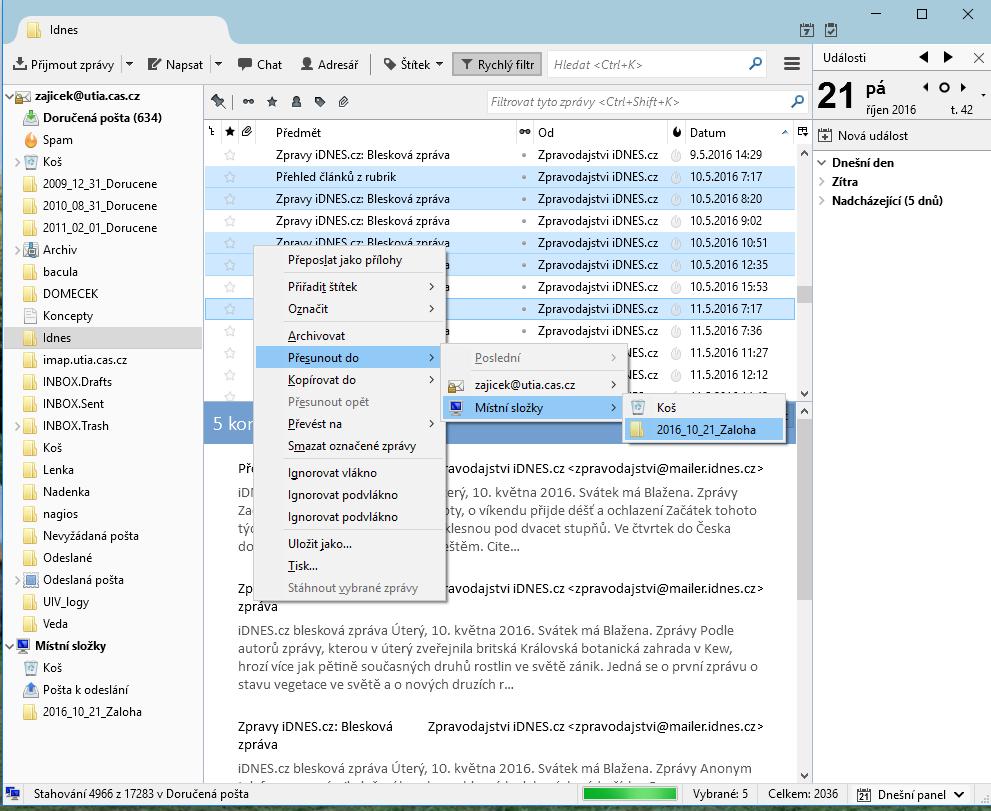Choose Archivovat in the context menu
This screenshot has height=811, width=991.
click(x=350, y=336)
